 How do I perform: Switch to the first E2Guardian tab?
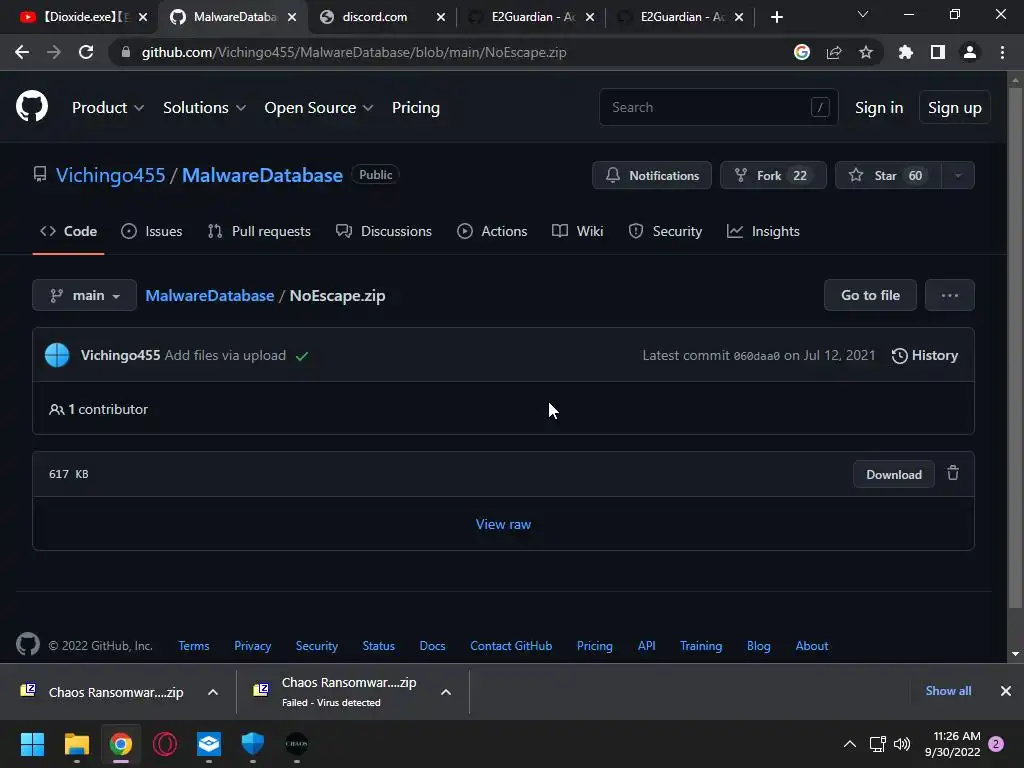pyautogui.click(x=534, y=17)
